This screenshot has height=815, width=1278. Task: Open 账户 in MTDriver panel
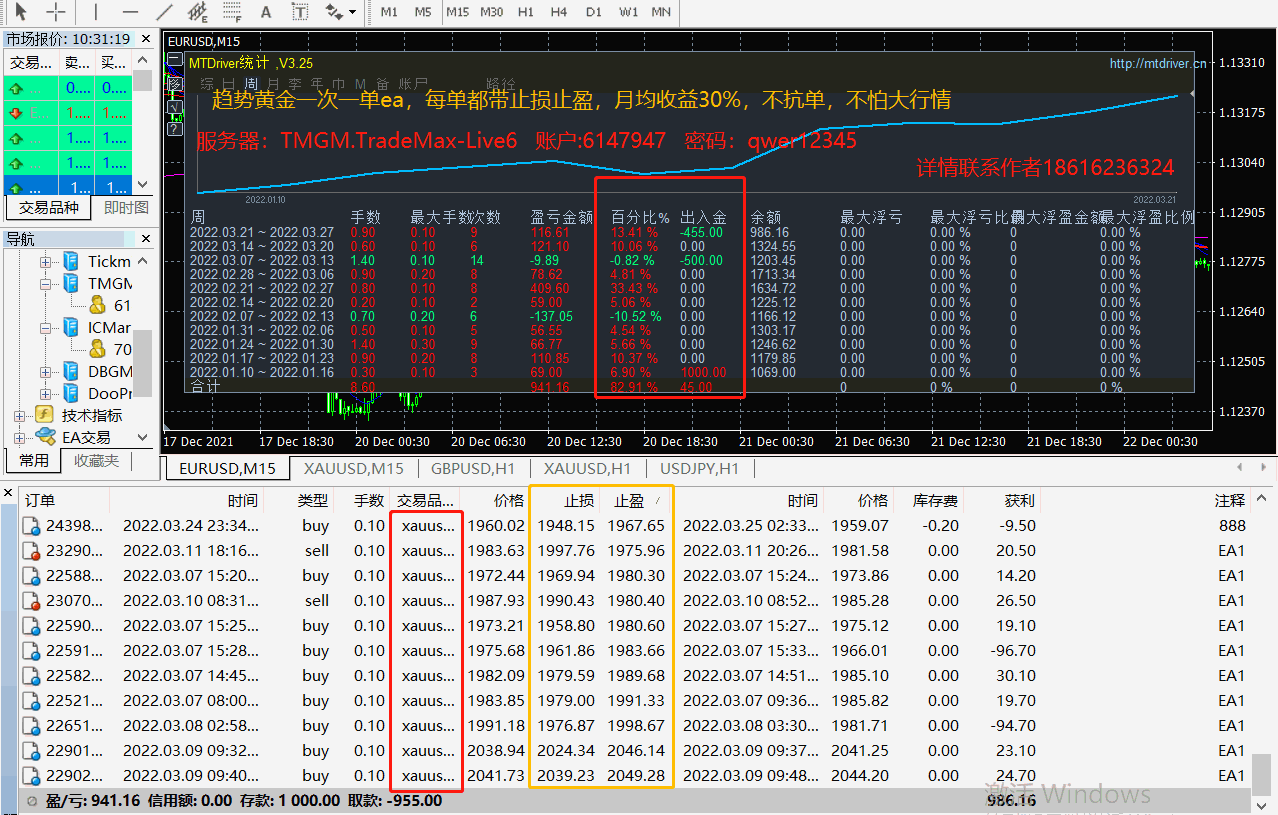tap(413, 84)
